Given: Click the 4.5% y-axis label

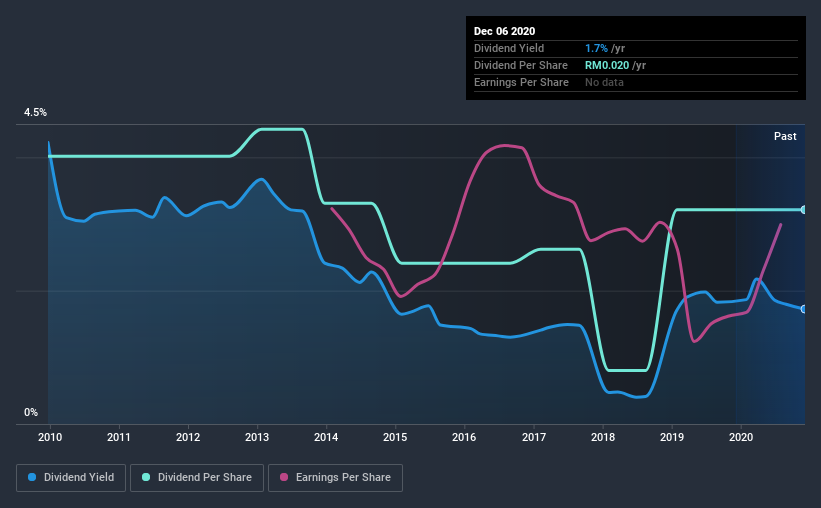Looking at the screenshot, I should 35,113.
